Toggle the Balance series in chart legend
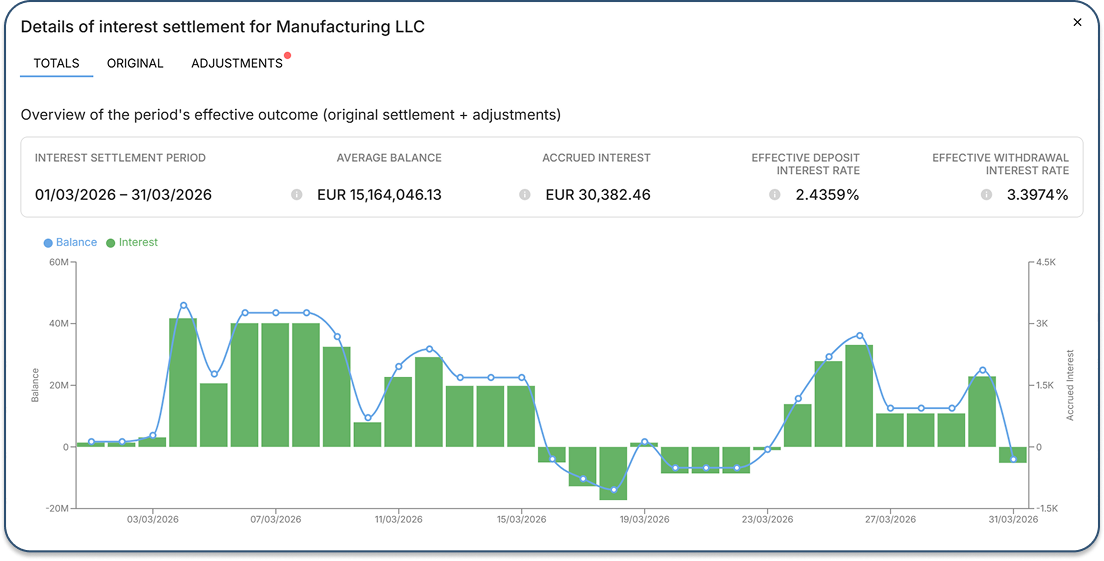The image size is (1104, 561). coord(70,242)
